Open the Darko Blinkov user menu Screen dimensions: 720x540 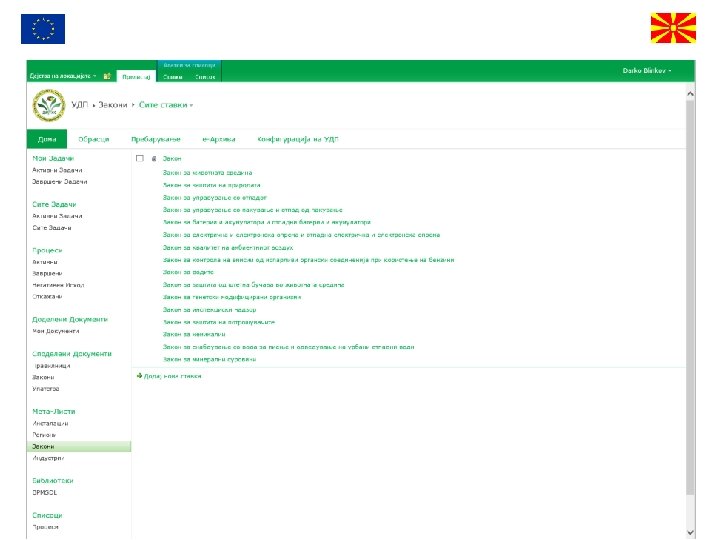coord(647,71)
